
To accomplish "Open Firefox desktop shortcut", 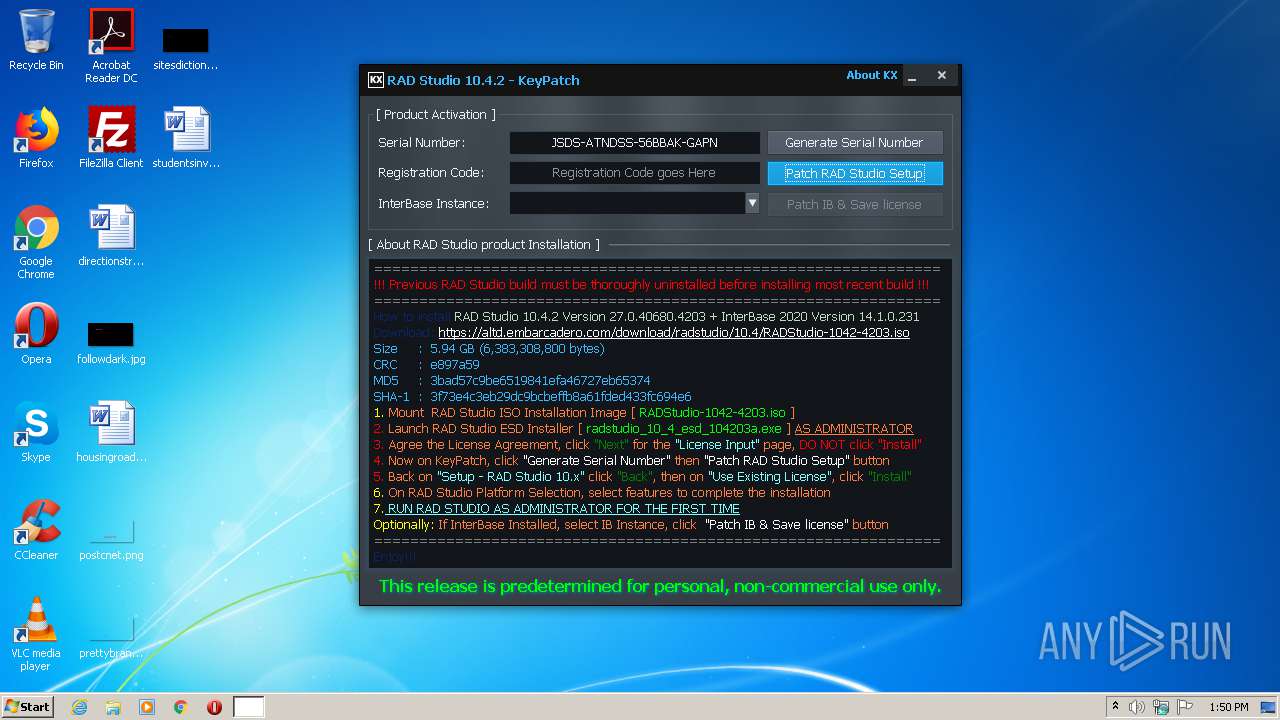I will coord(36,138).
